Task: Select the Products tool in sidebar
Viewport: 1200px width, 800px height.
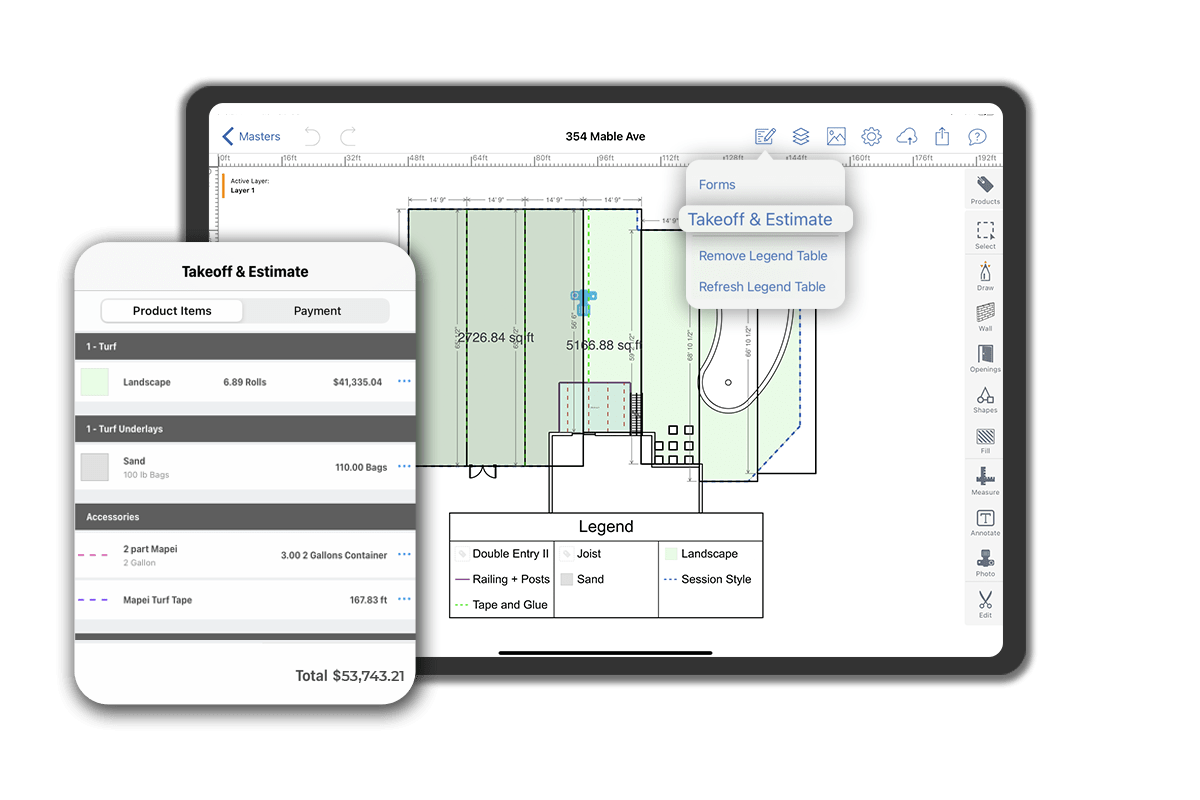Action: point(984,188)
